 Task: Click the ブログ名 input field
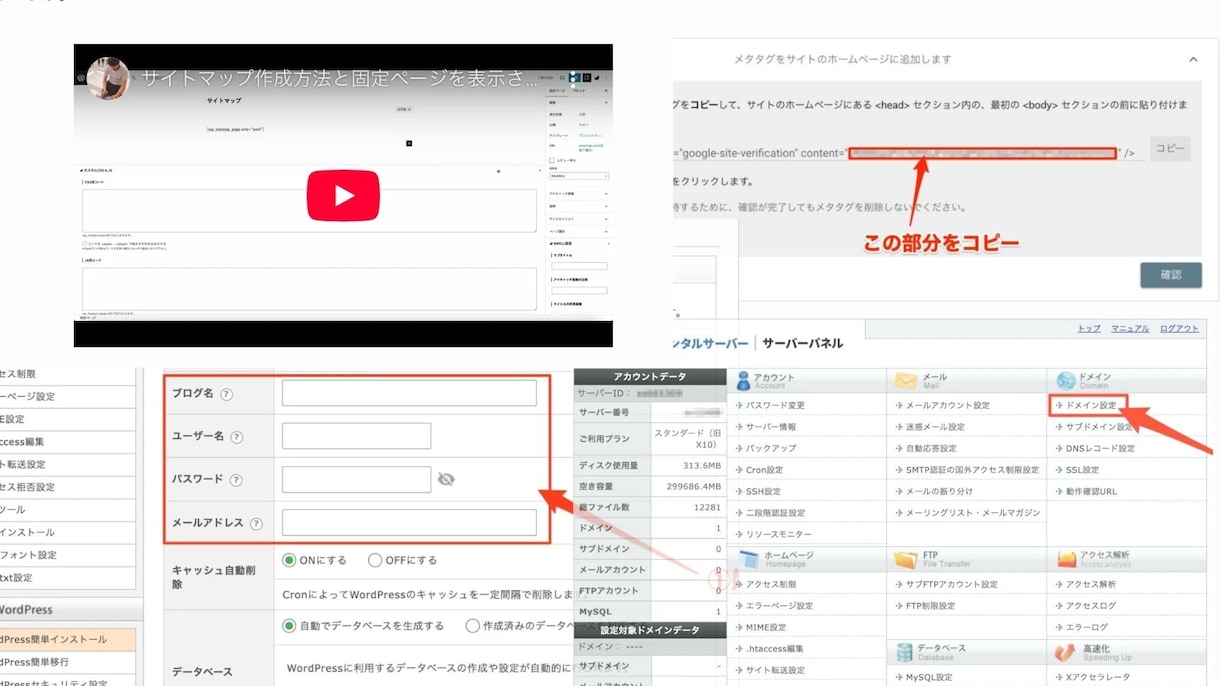(x=409, y=393)
